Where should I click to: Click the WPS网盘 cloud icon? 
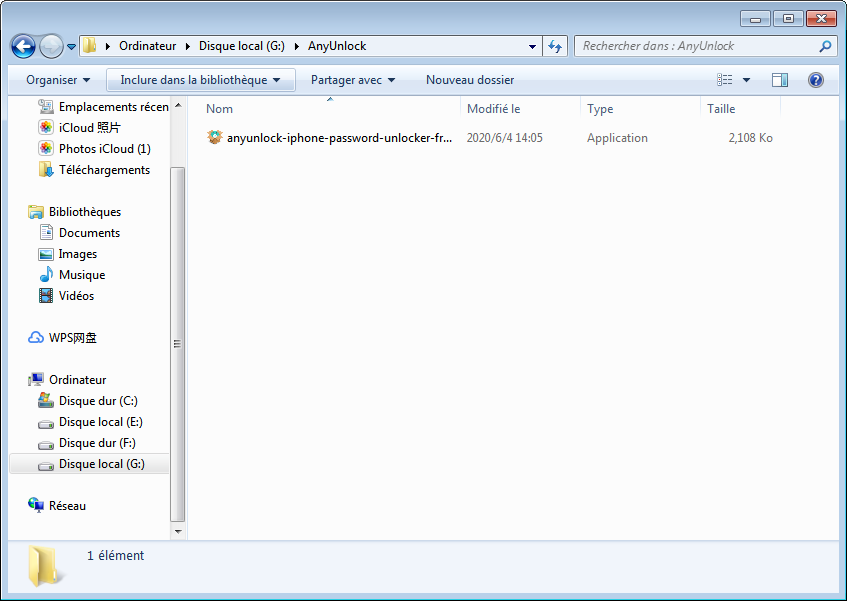36,337
